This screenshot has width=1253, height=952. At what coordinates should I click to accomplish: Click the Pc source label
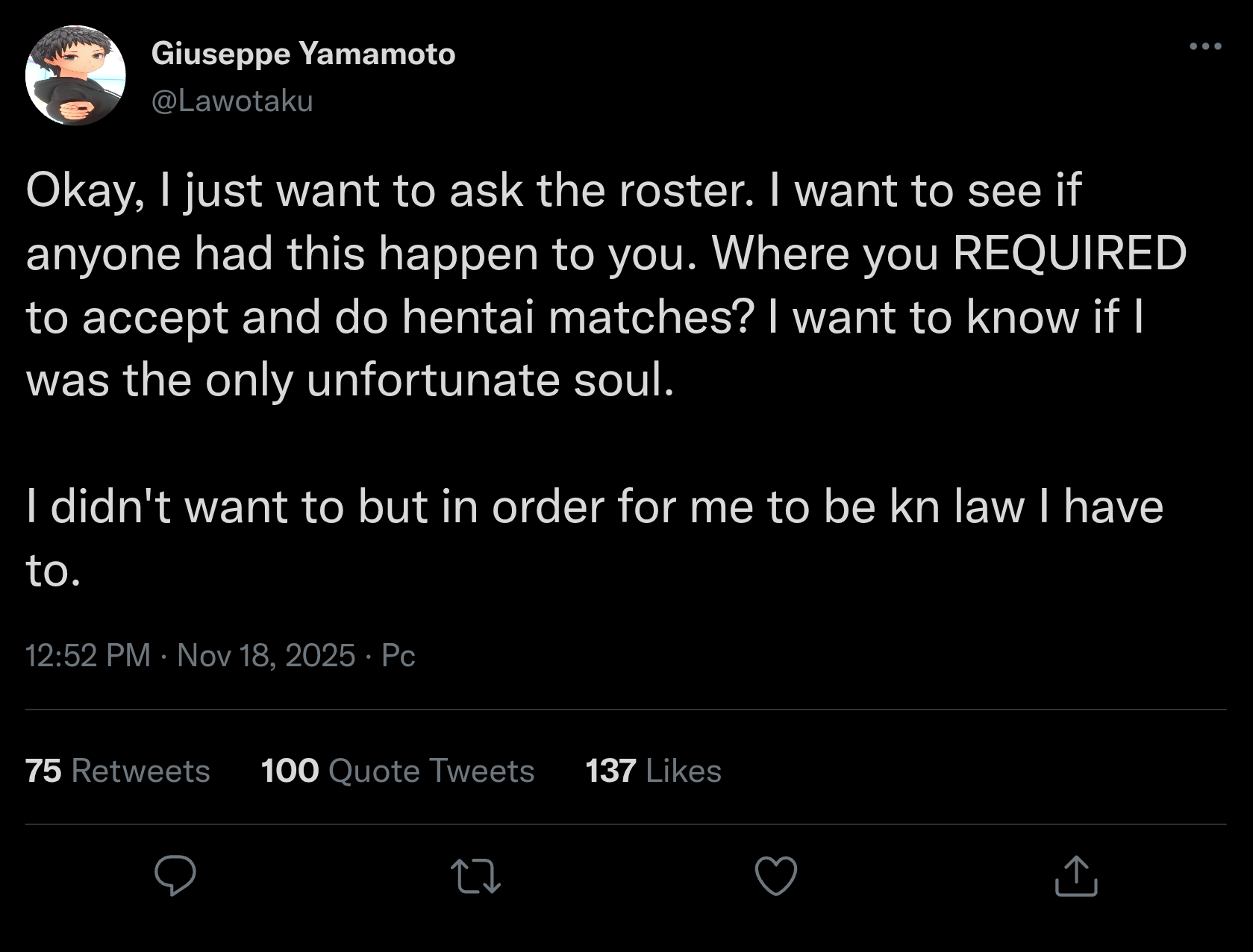coord(398,655)
